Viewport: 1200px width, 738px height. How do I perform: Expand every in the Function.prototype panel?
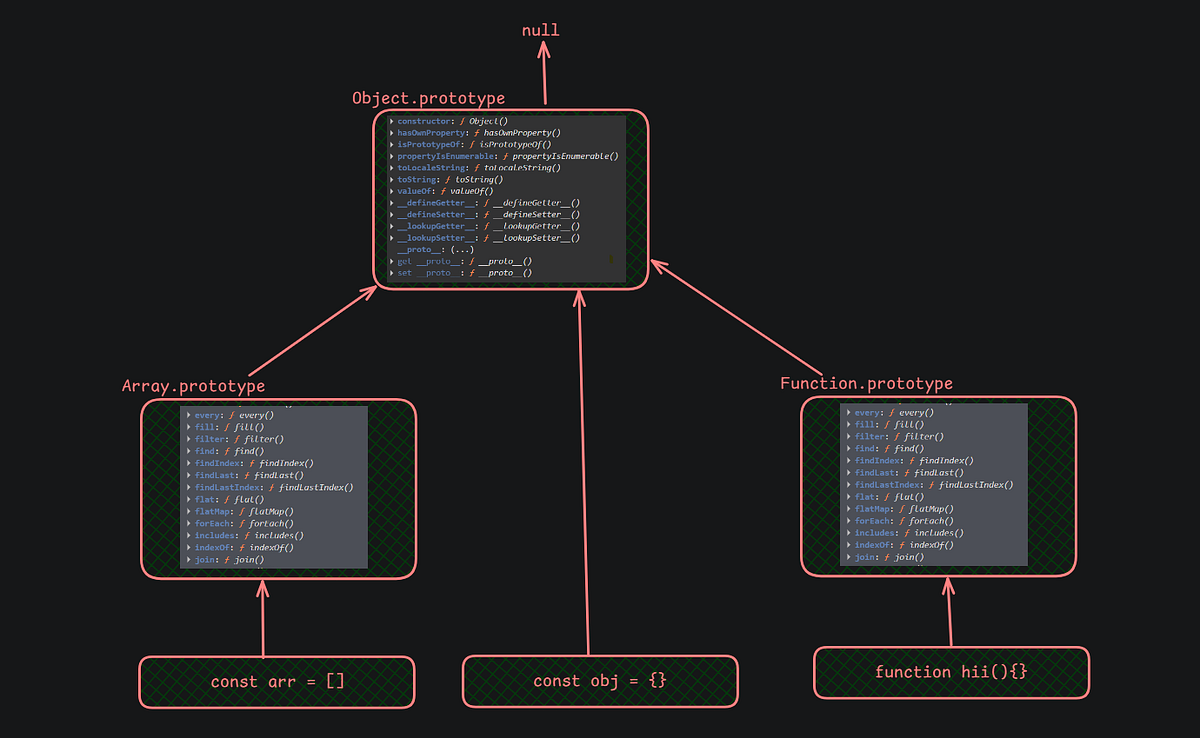point(849,412)
